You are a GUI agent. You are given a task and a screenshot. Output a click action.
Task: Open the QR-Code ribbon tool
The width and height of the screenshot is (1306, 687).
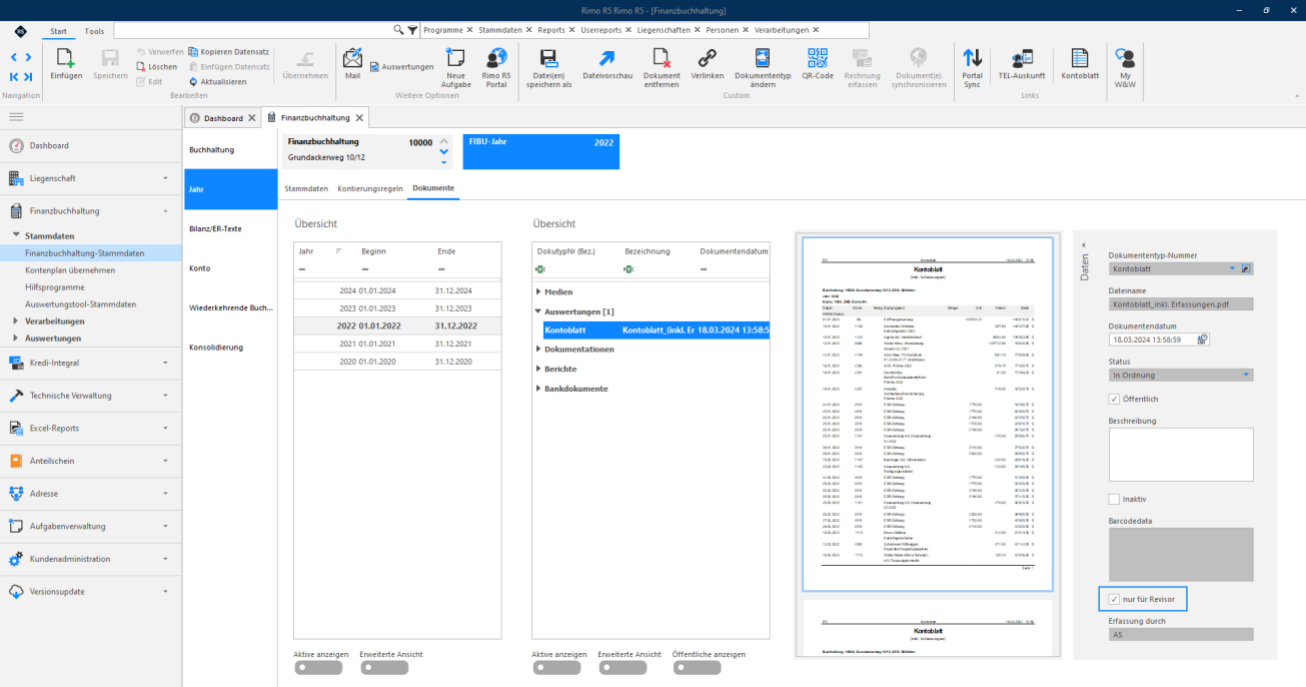point(817,58)
